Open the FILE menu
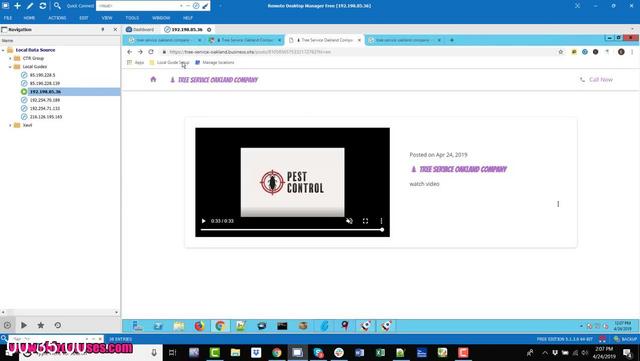Screen dimensions: 640x361 pos(8,18)
